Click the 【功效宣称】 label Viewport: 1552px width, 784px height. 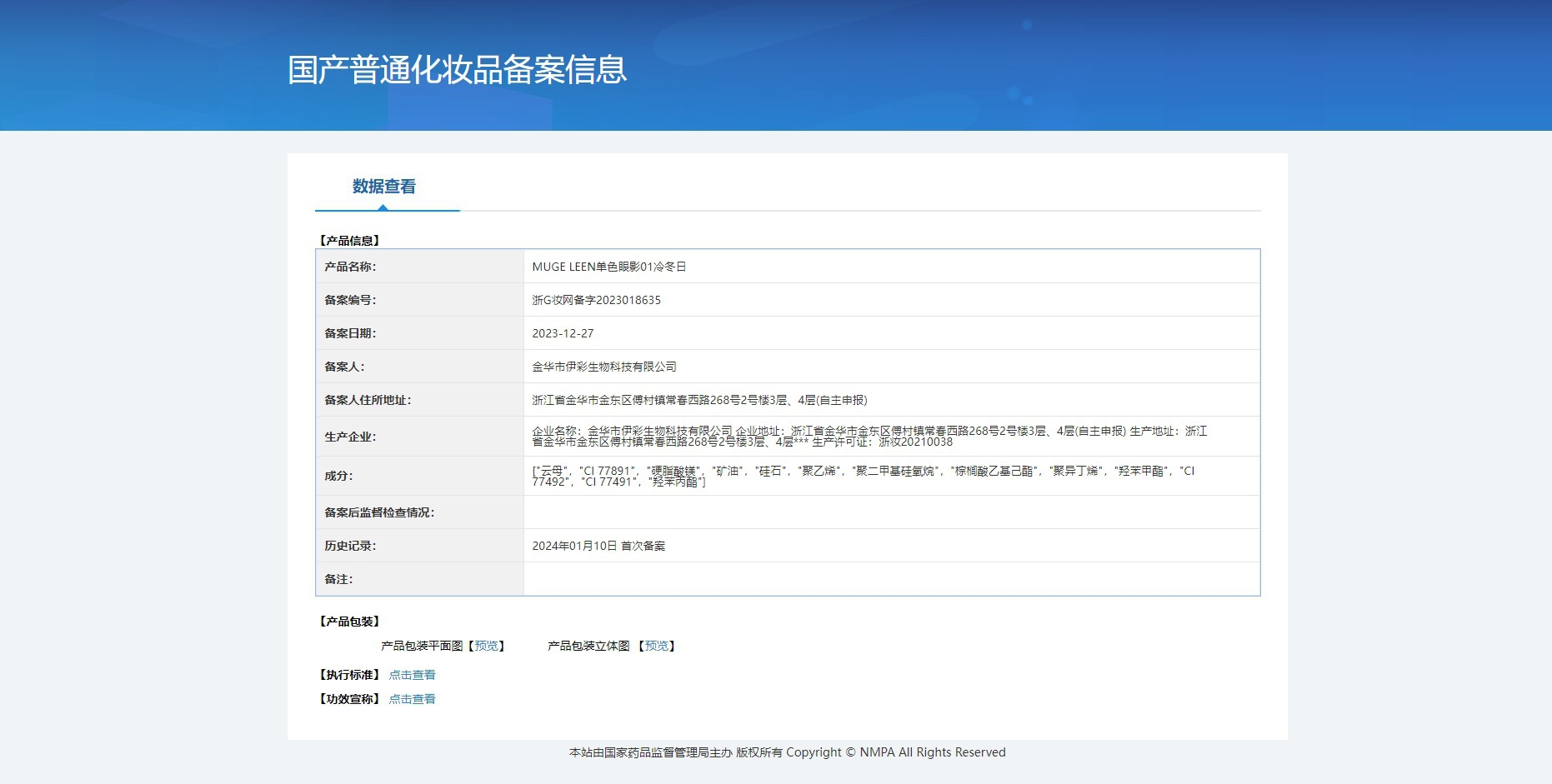pos(349,699)
